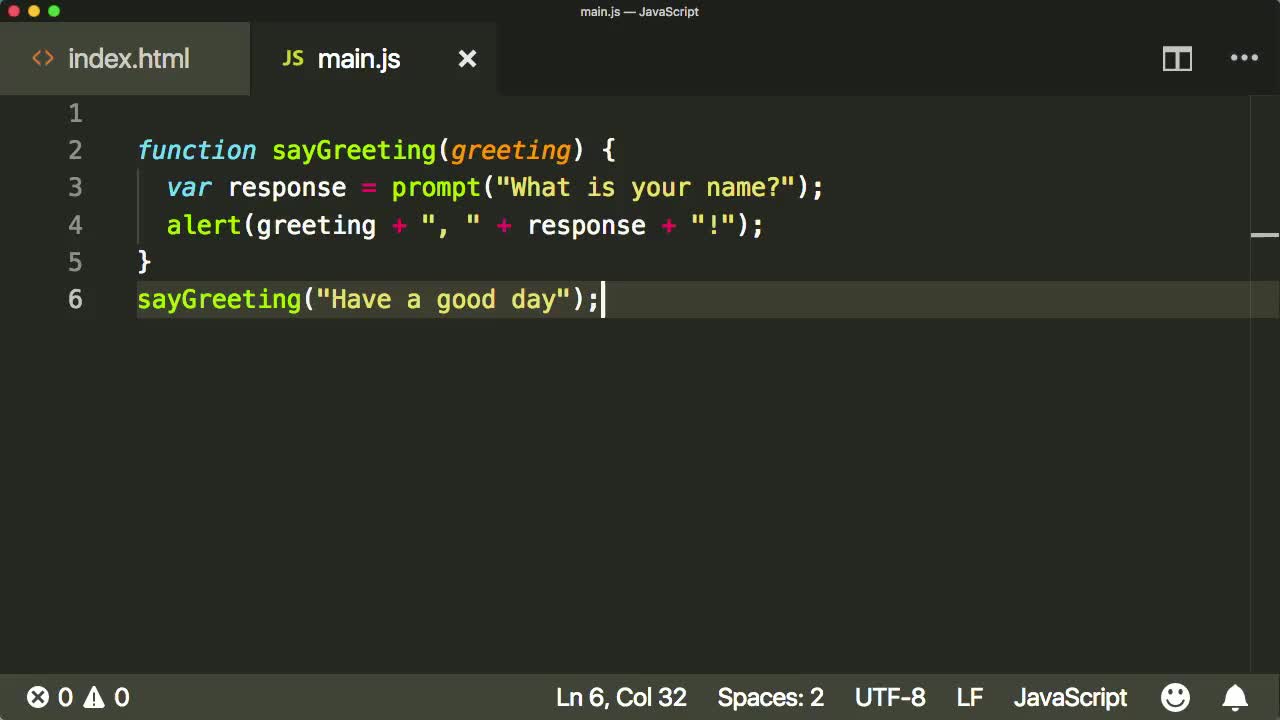This screenshot has height=720, width=1280.
Task: Place cursor on the prompt call in line 3
Action: 436,188
